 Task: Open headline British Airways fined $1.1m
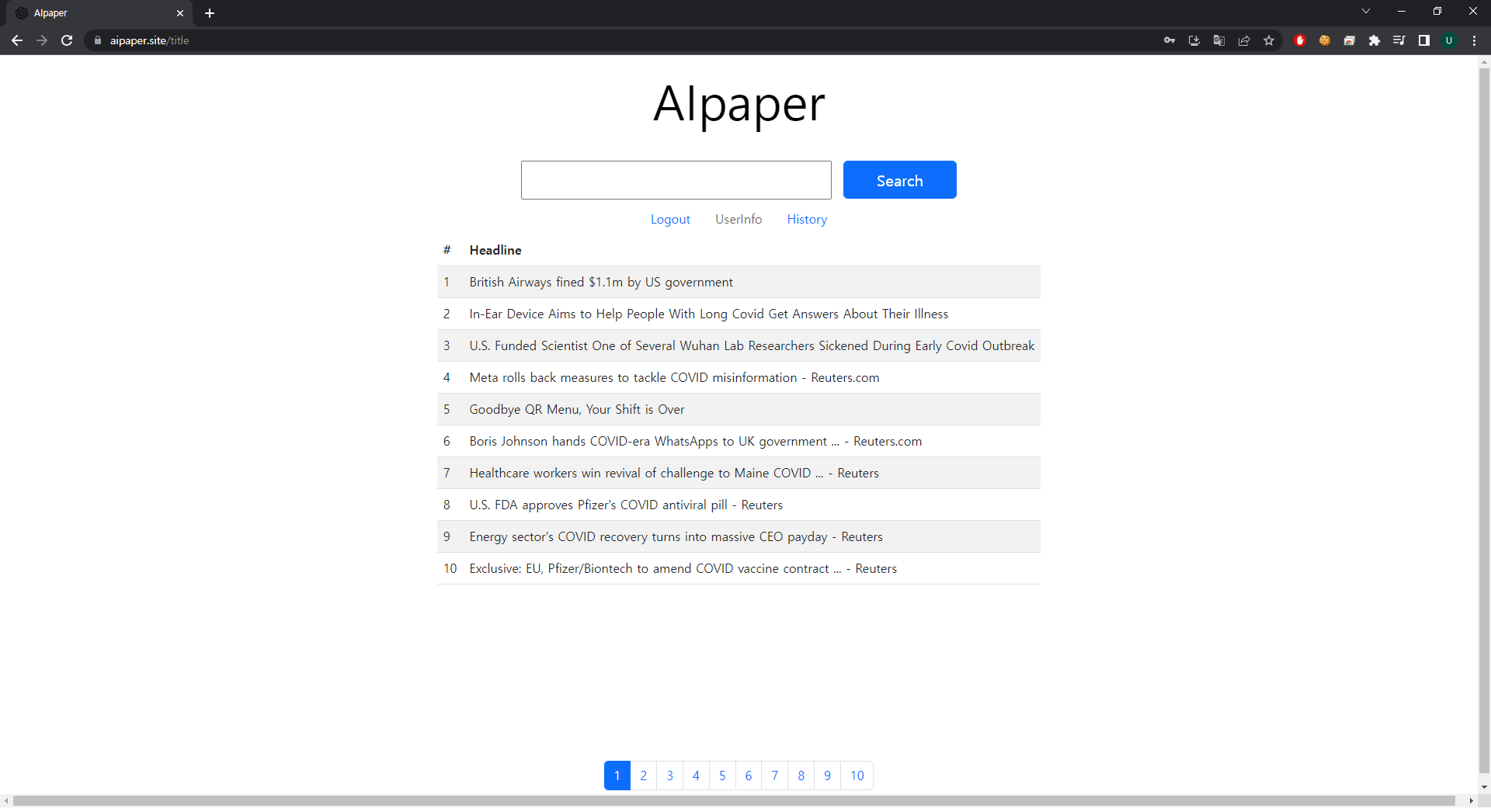[x=601, y=282]
